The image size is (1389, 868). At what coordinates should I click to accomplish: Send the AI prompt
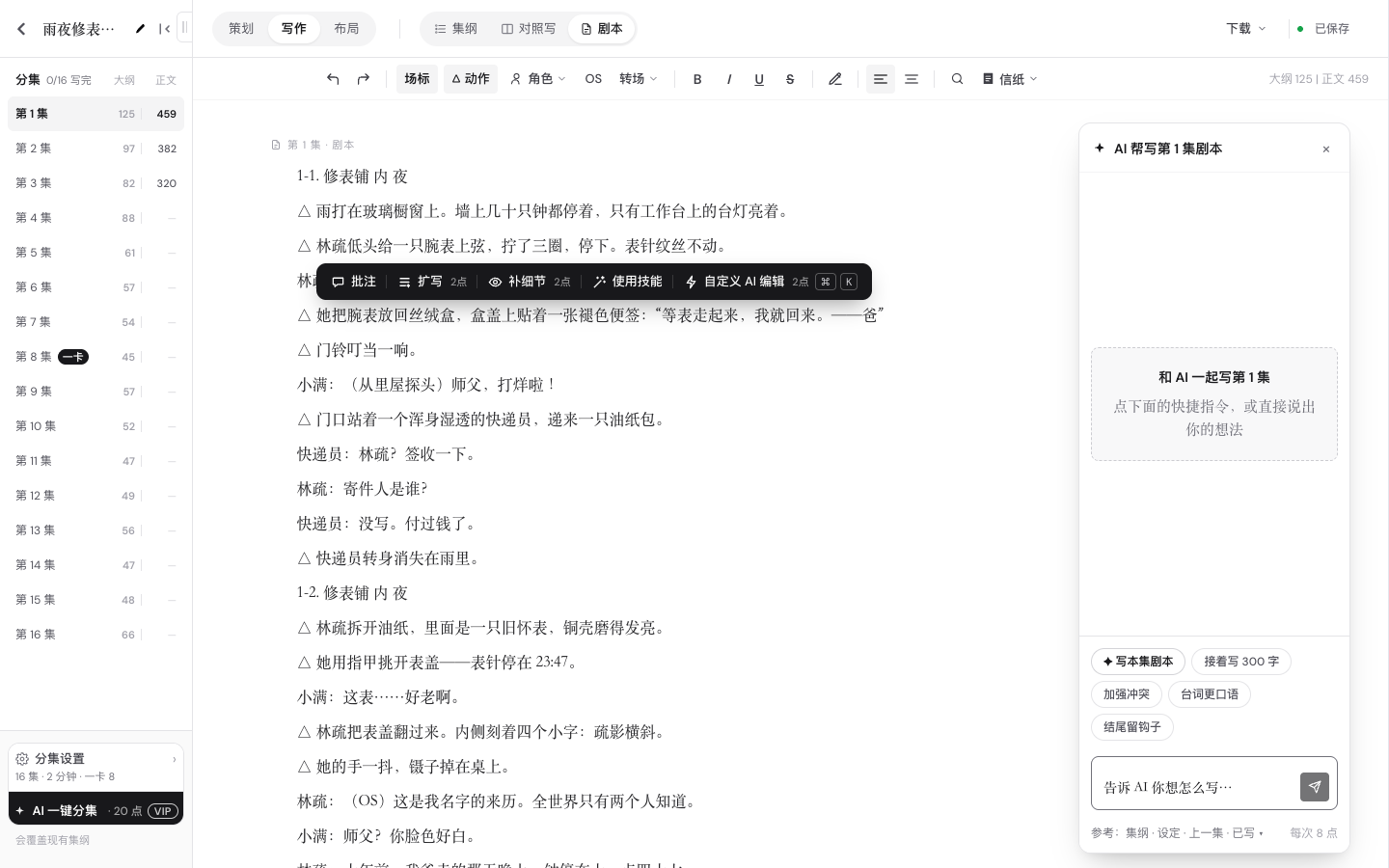coord(1315,787)
